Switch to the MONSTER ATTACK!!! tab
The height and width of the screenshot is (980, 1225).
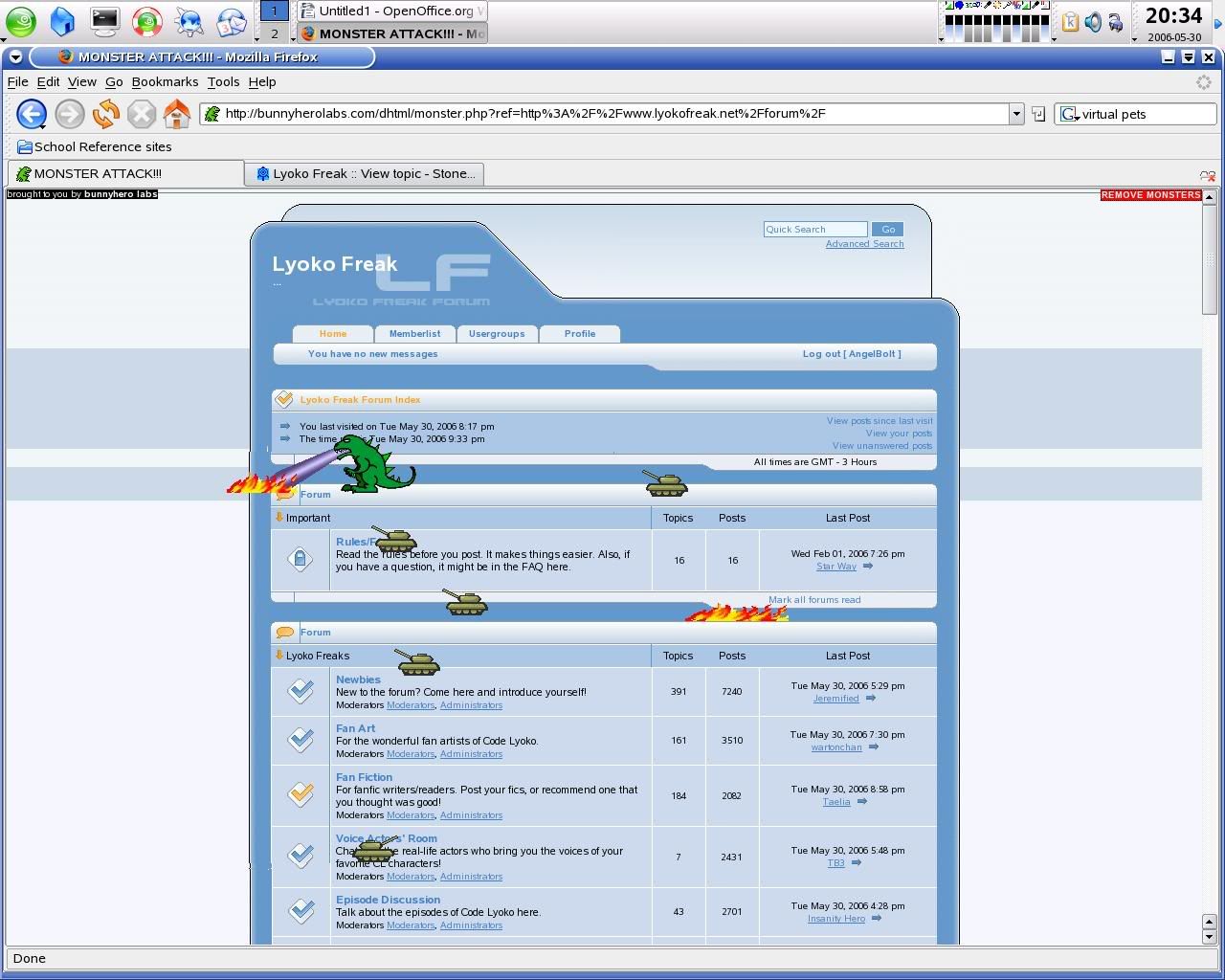[x=125, y=173]
